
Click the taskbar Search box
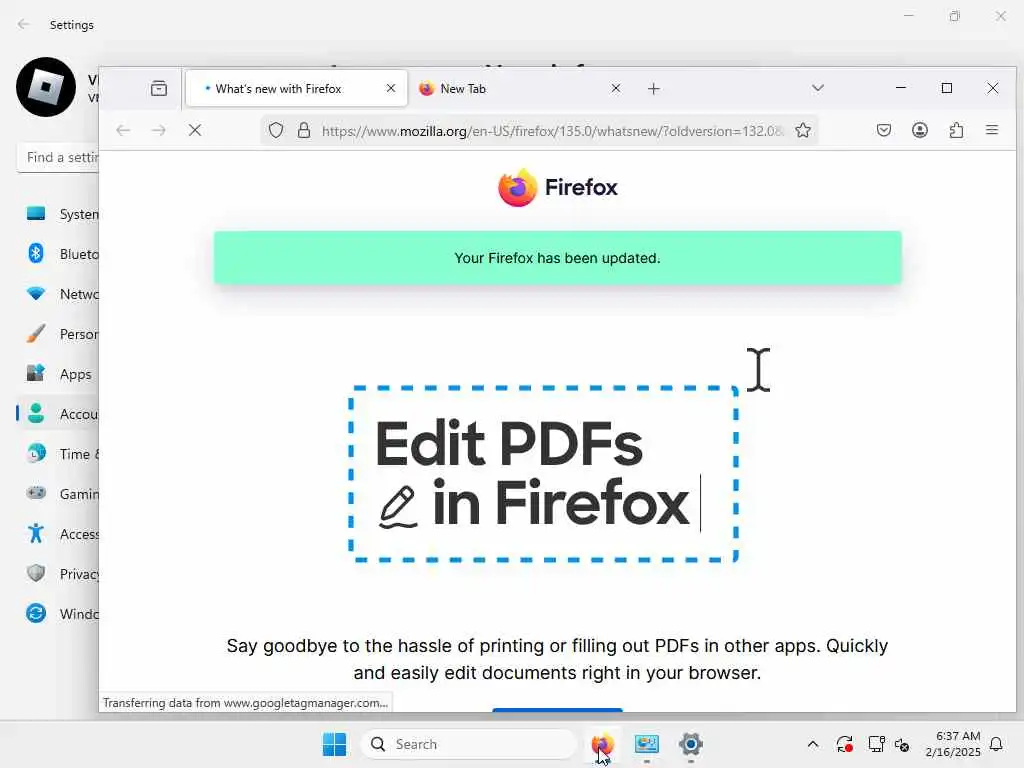469,744
